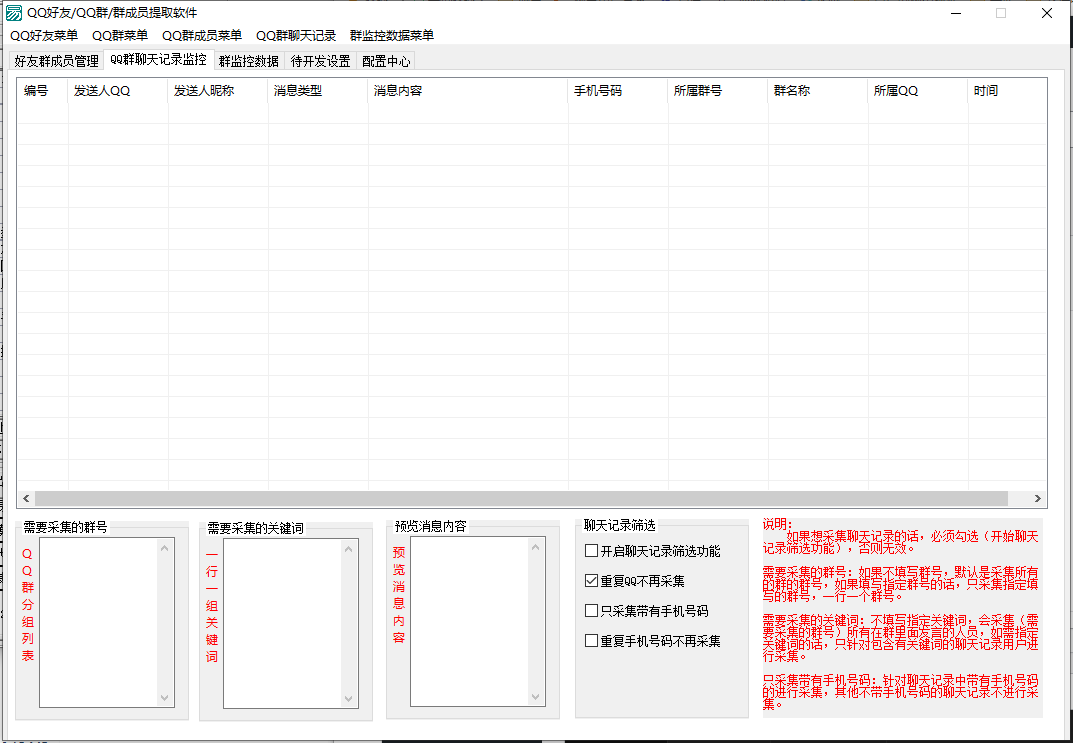Focus the 需要采集的群号 text box
Viewport: 1073px width, 743px height.
[x=99, y=623]
